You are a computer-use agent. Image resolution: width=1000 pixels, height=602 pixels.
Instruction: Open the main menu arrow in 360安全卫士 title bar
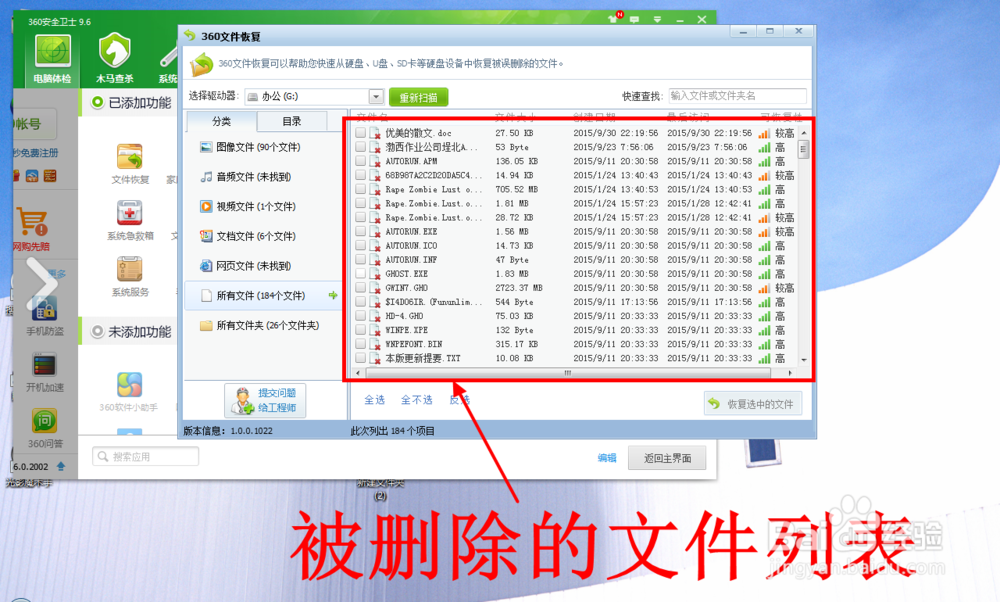(x=657, y=20)
